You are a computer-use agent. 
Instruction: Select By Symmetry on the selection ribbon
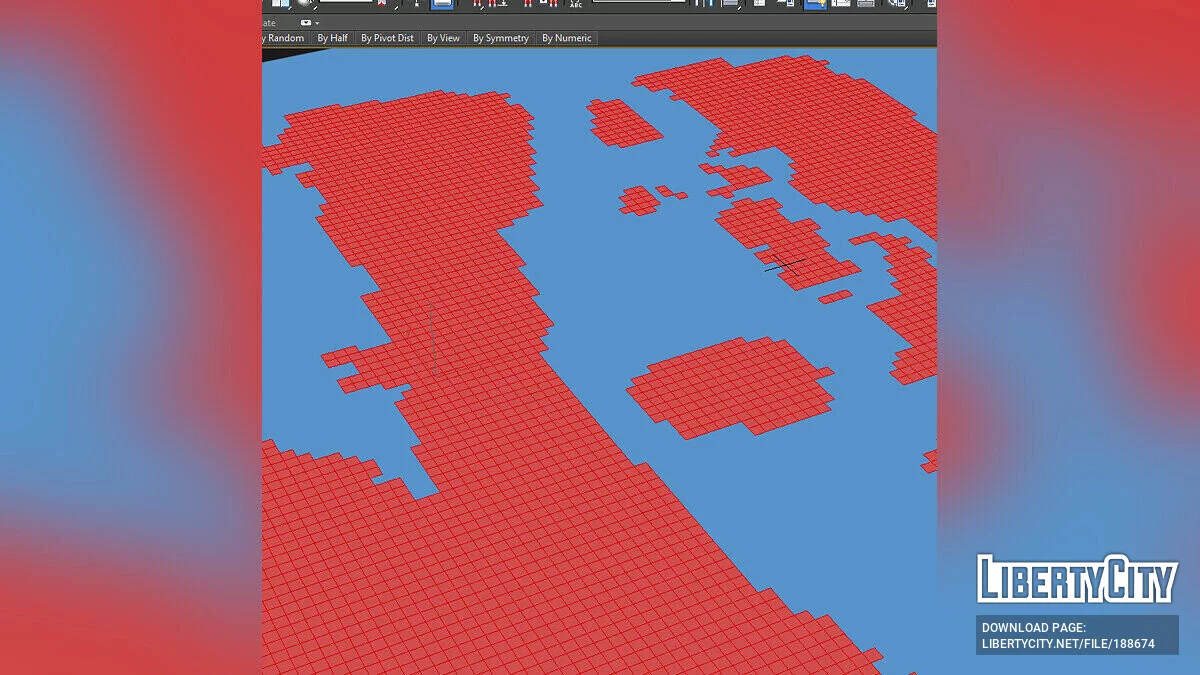click(x=501, y=37)
